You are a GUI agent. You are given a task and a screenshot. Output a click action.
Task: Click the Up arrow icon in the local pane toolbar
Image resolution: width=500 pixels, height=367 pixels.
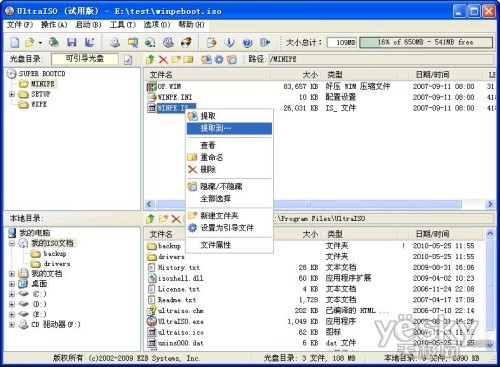tap(150, 219)
